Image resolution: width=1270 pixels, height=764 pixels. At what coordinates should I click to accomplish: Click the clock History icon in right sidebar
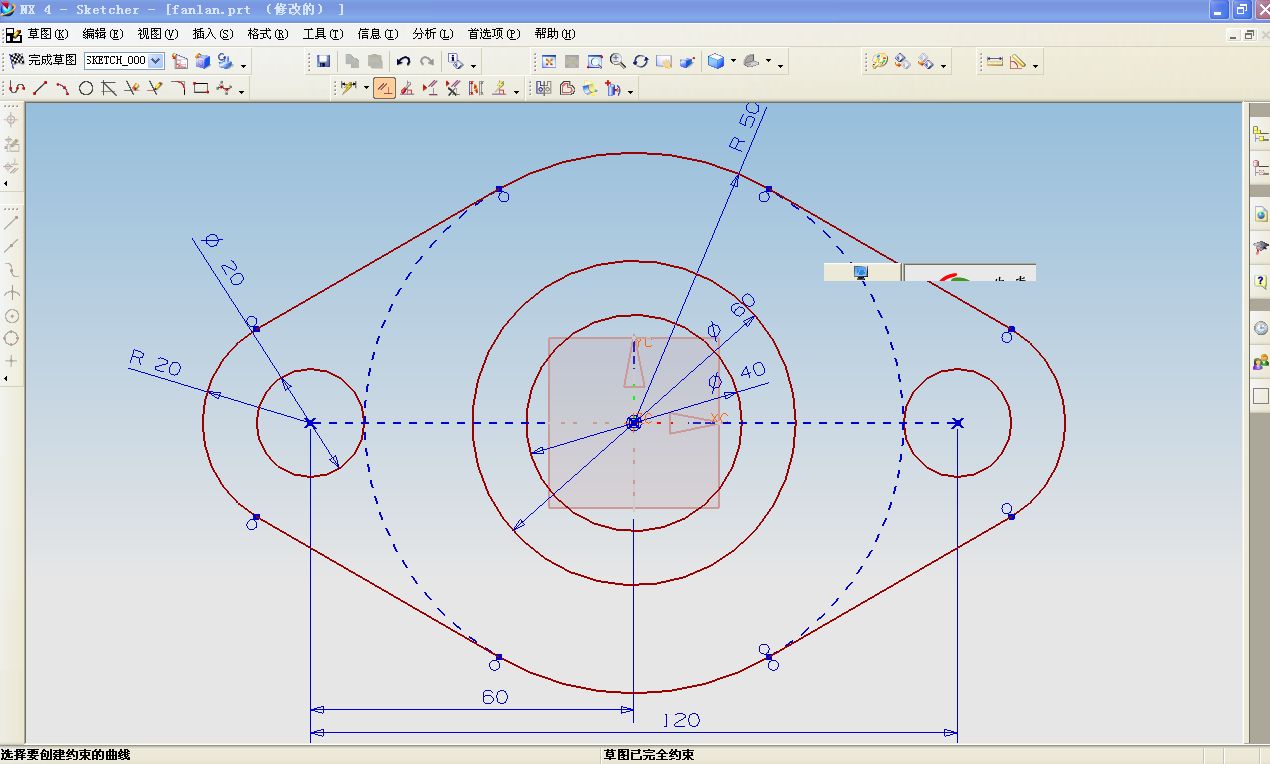point(1260,328)
